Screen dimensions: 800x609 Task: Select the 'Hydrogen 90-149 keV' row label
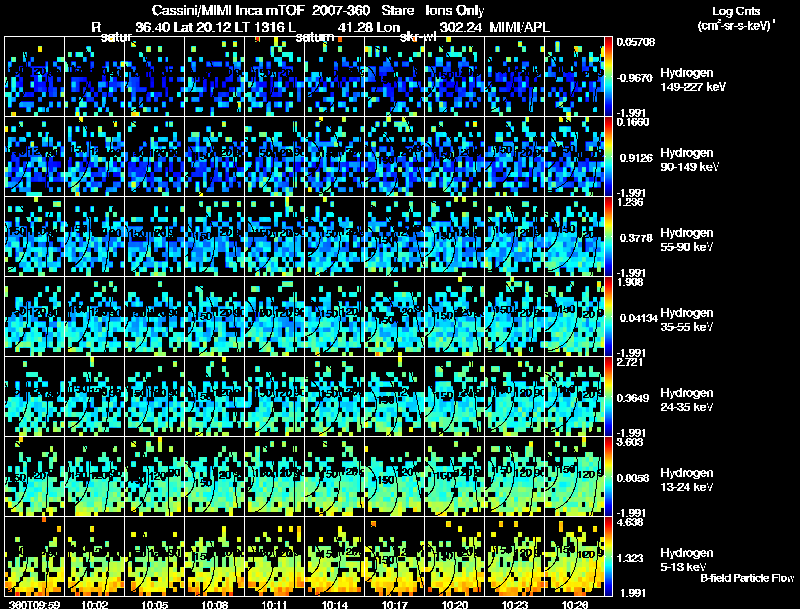click(689, 160)
